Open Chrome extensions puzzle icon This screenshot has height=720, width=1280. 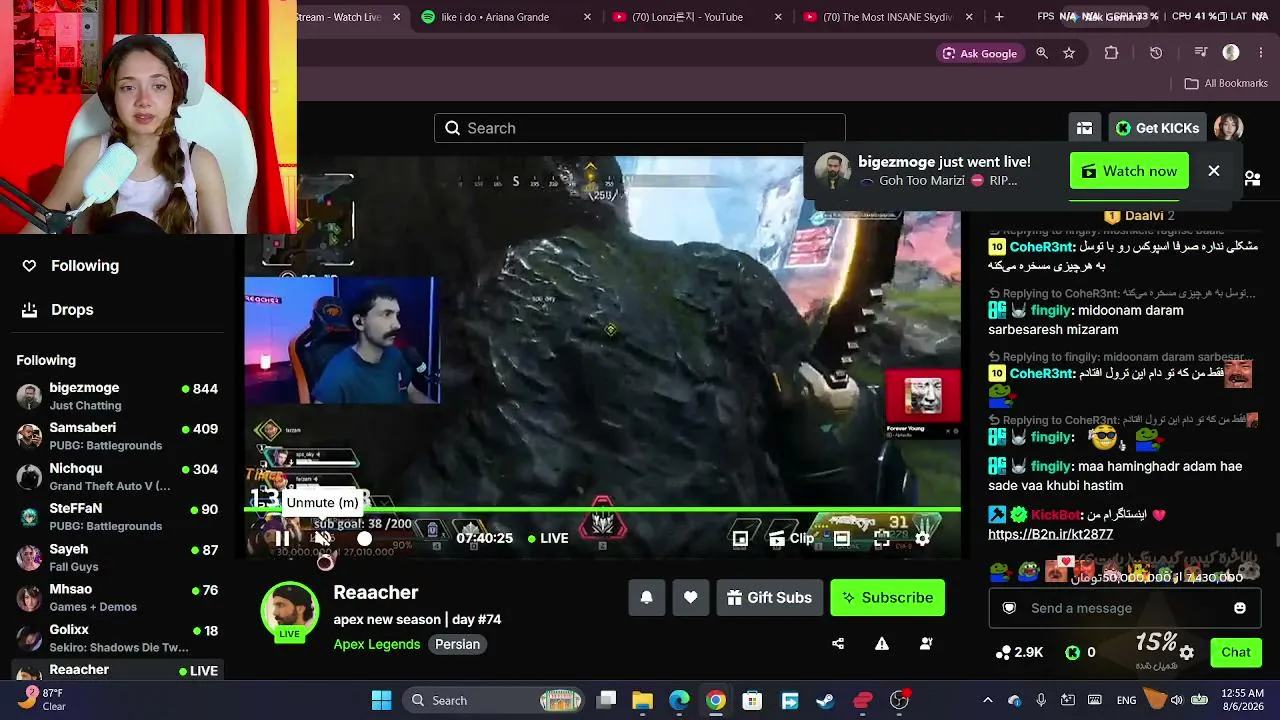coord(1111,53)
